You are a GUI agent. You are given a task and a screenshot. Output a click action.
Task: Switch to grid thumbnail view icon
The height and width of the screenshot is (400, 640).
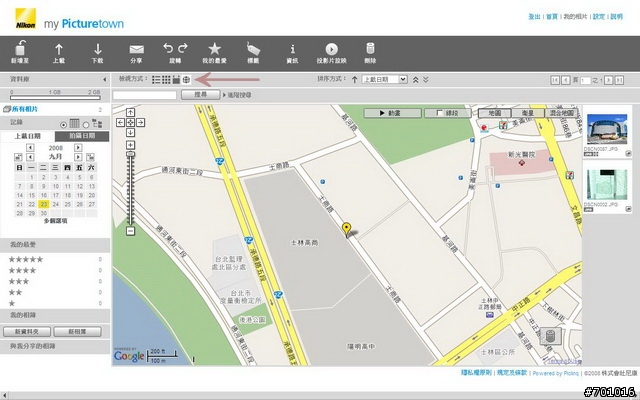click(x=166, y=80)
